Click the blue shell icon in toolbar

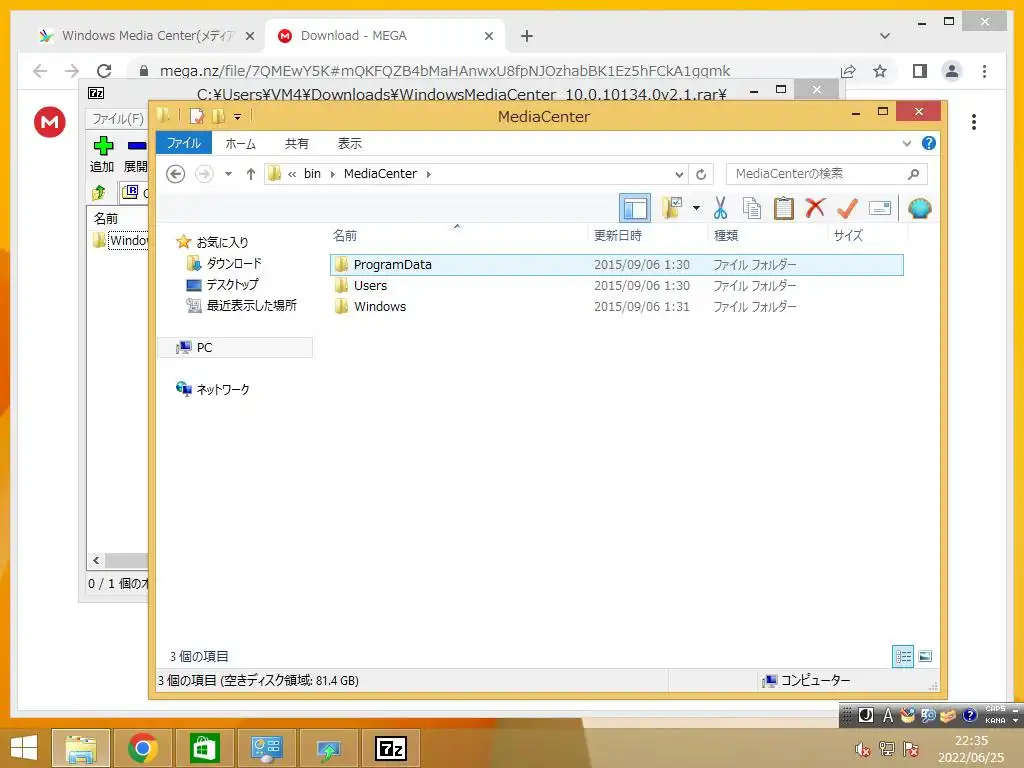click(919, 208)
